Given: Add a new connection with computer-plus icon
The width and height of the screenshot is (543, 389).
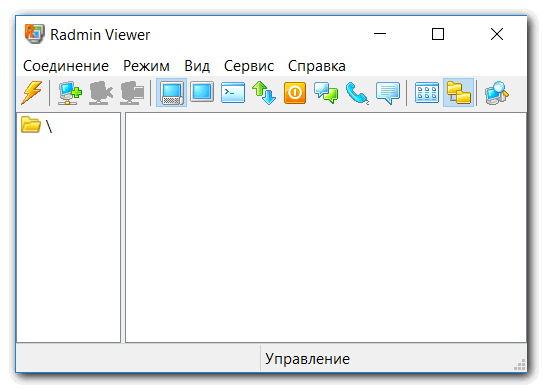Looking at the screenshot, I should 70,92.
